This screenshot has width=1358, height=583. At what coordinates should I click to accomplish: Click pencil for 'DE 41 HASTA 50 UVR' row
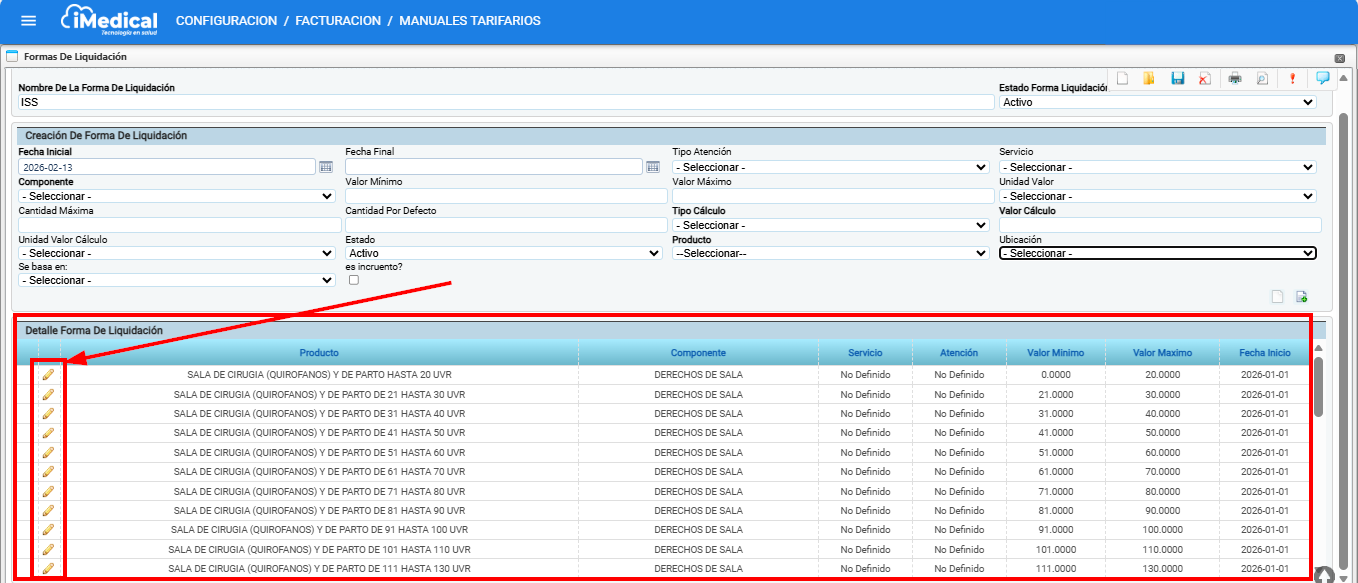point(47,433)
